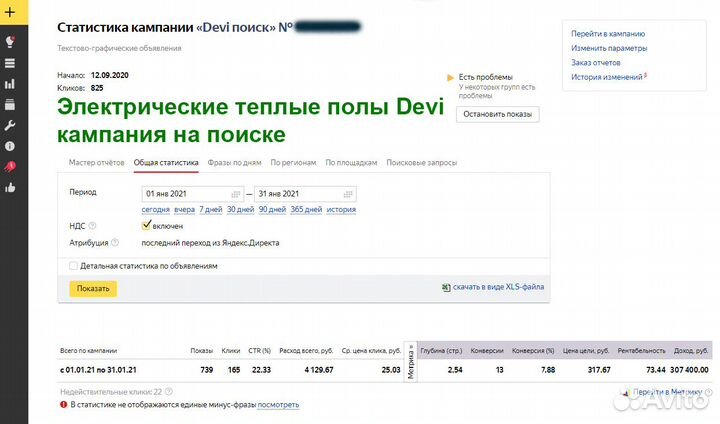Click the Остановить показы button
The width and height of the screenshot is (720, 424).
pos(497,114)
